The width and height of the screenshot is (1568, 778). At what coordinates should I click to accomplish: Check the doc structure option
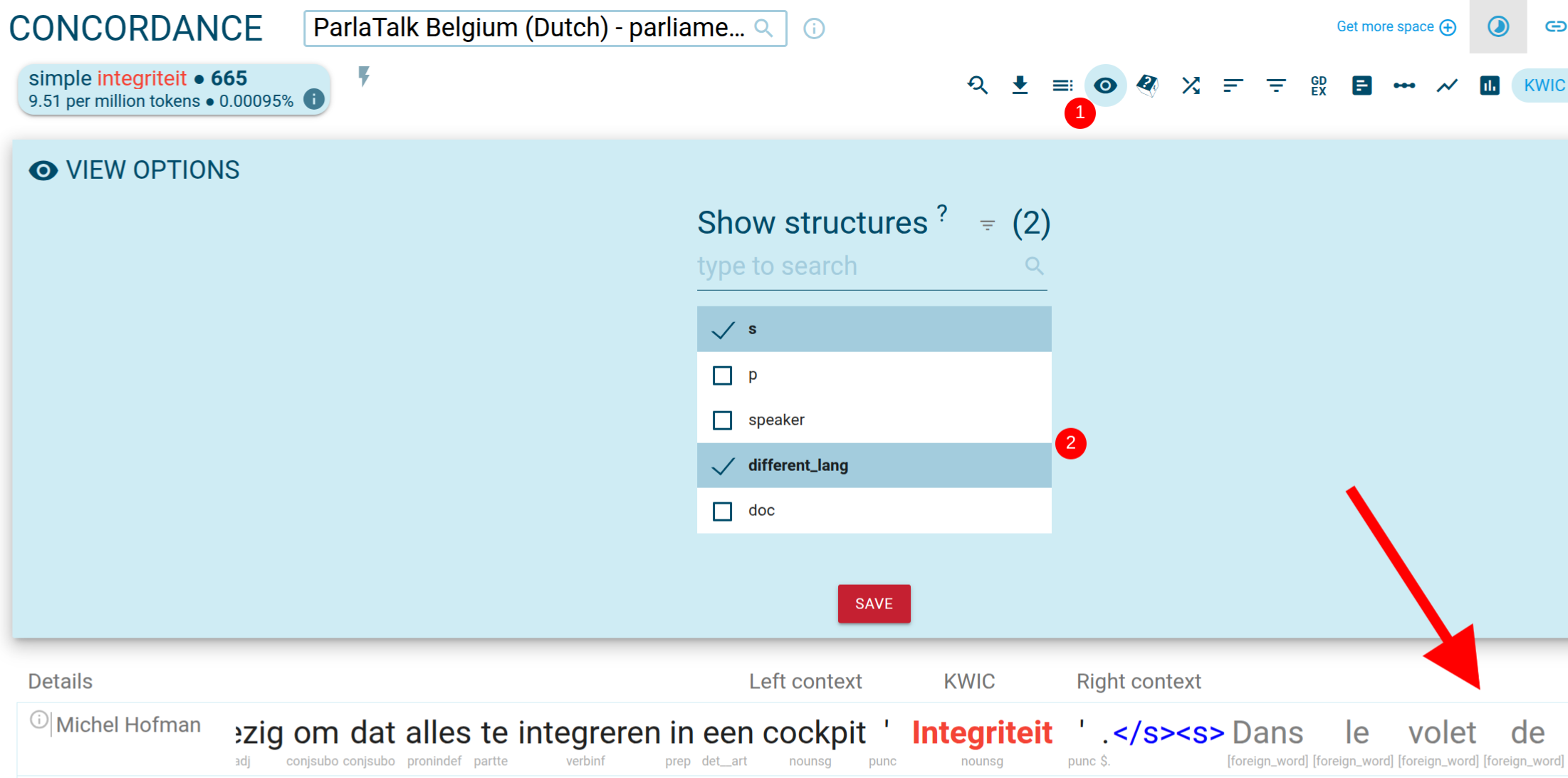[x=722, y=511]
